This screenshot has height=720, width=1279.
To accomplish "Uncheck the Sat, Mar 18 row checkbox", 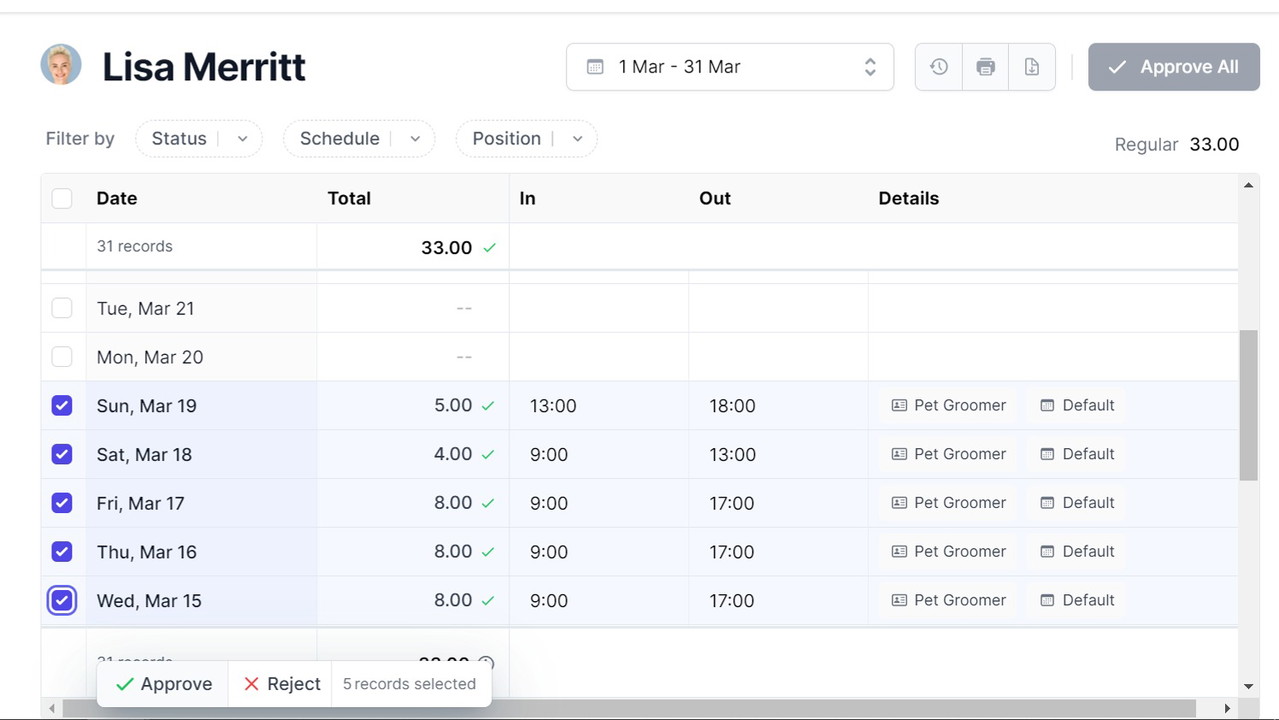I will point(62,454).
